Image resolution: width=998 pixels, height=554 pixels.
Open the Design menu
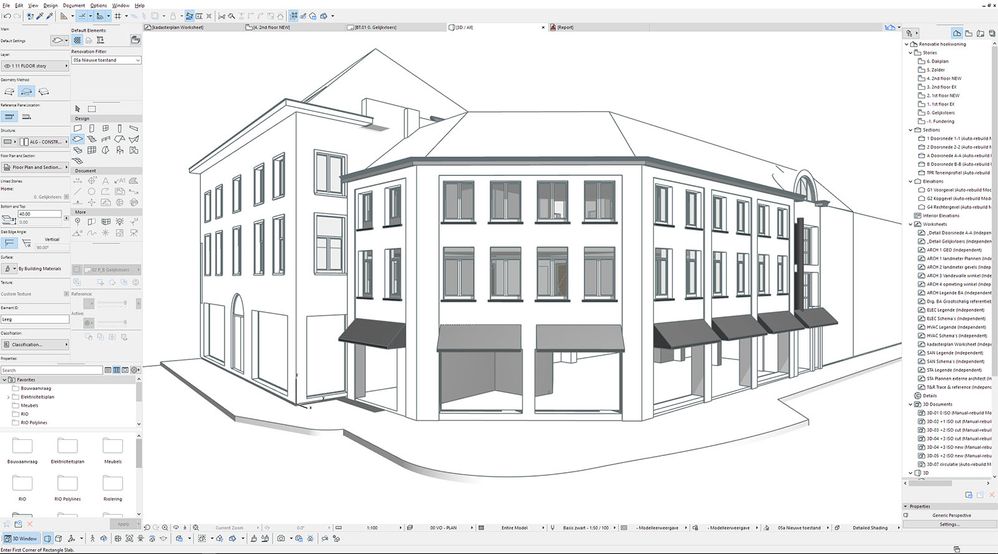(50, 5)
